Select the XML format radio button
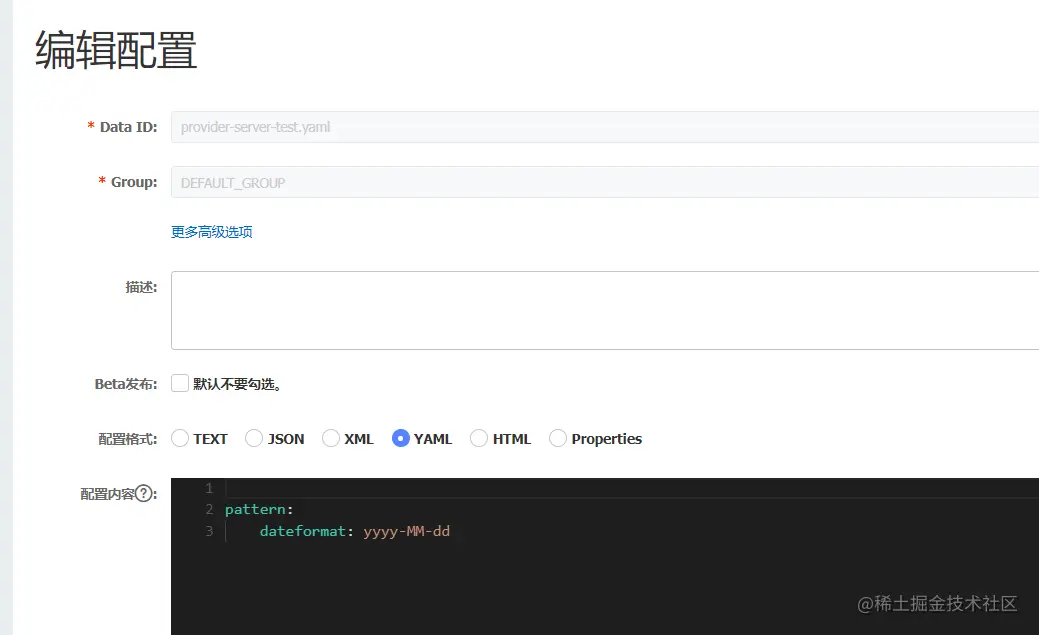This screenshot has height=635, width=1039. (331, 438)
